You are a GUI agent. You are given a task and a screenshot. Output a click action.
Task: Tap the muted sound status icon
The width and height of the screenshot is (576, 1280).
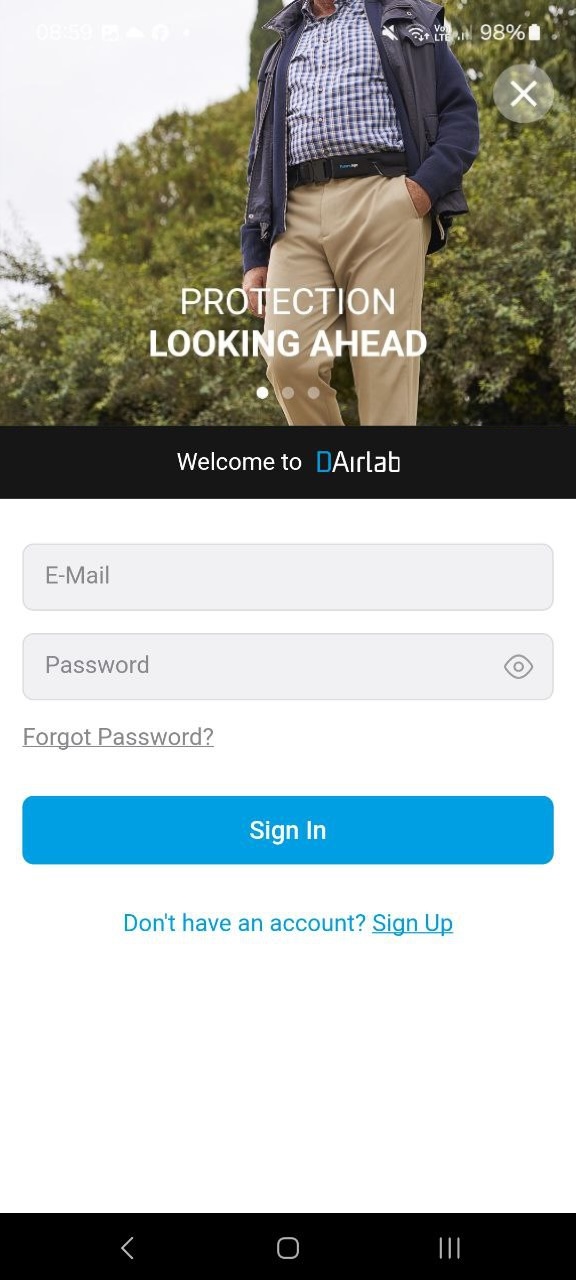389,32
